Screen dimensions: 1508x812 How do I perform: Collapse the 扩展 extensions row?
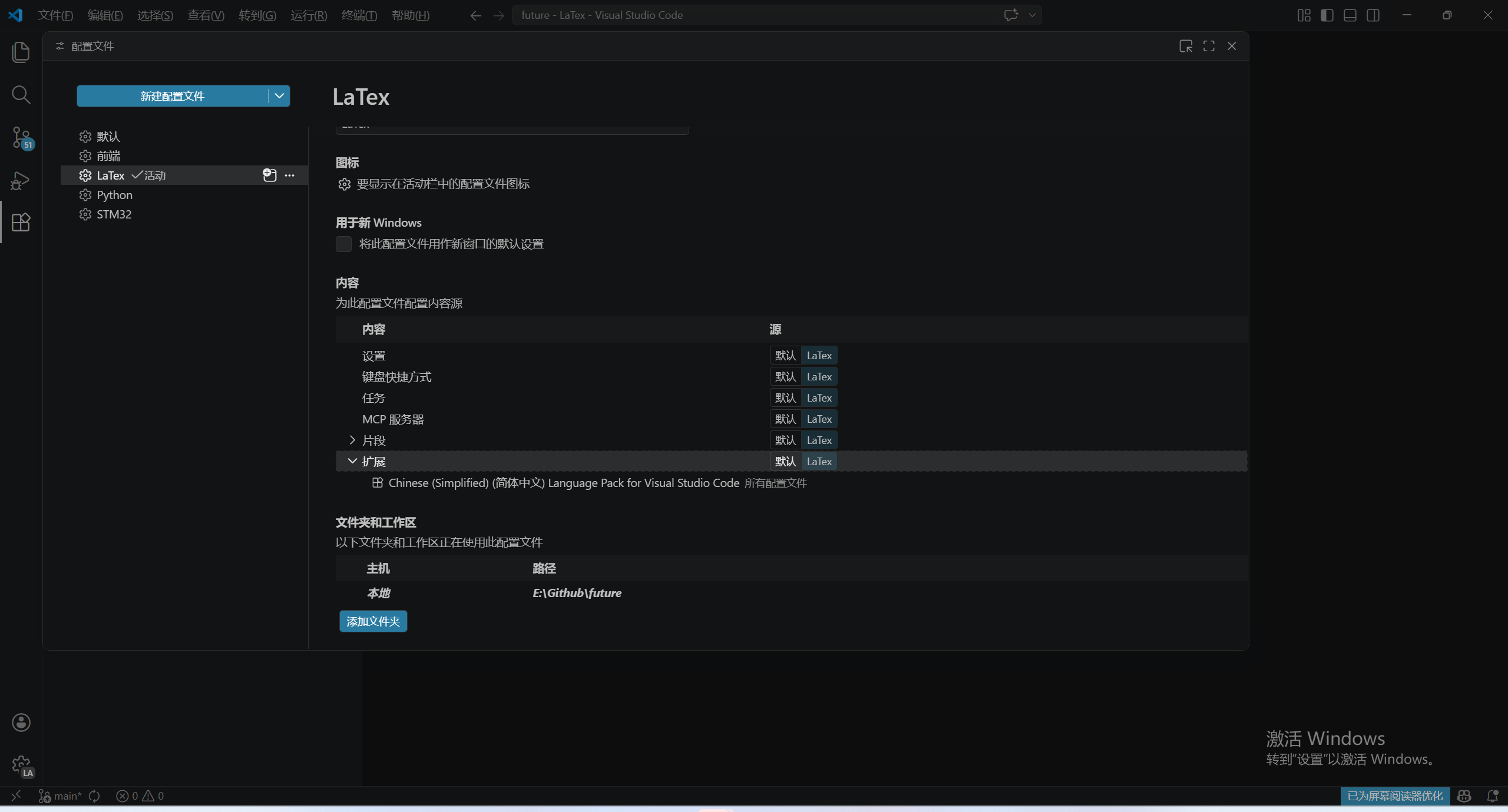point(352,462)
